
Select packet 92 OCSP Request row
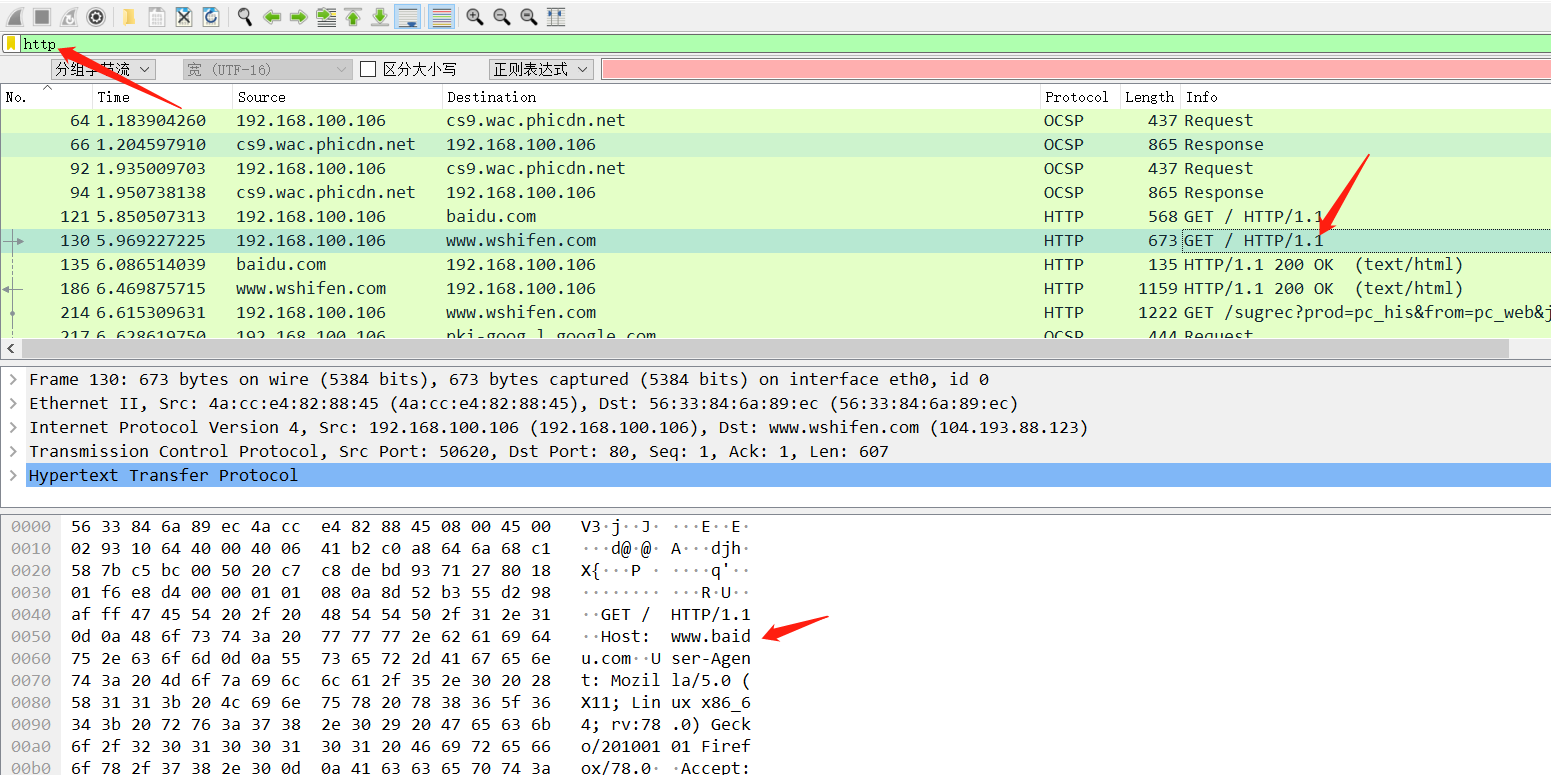pos(775,168)
